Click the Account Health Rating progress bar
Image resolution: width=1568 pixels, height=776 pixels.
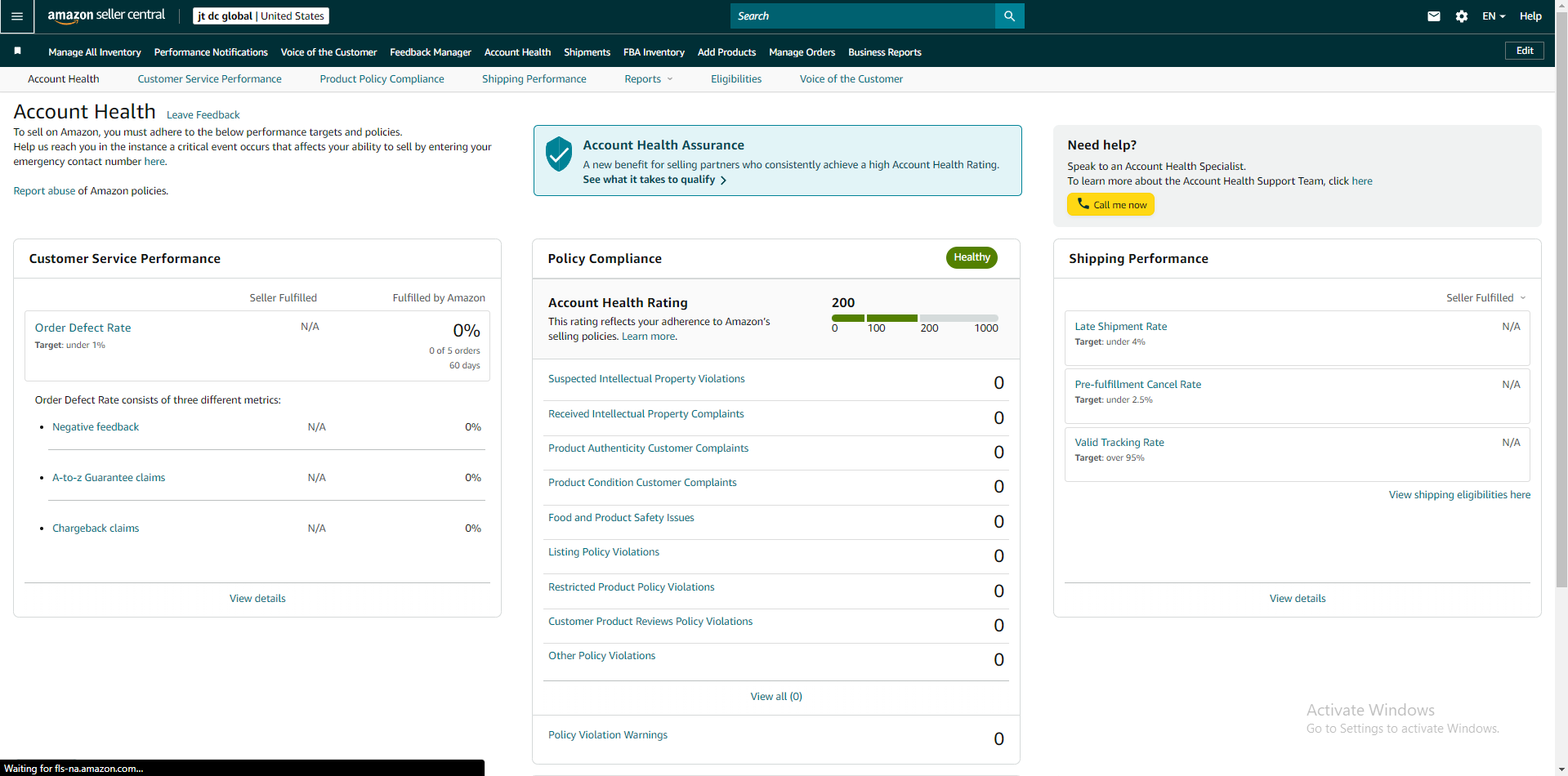click(914, 318)
